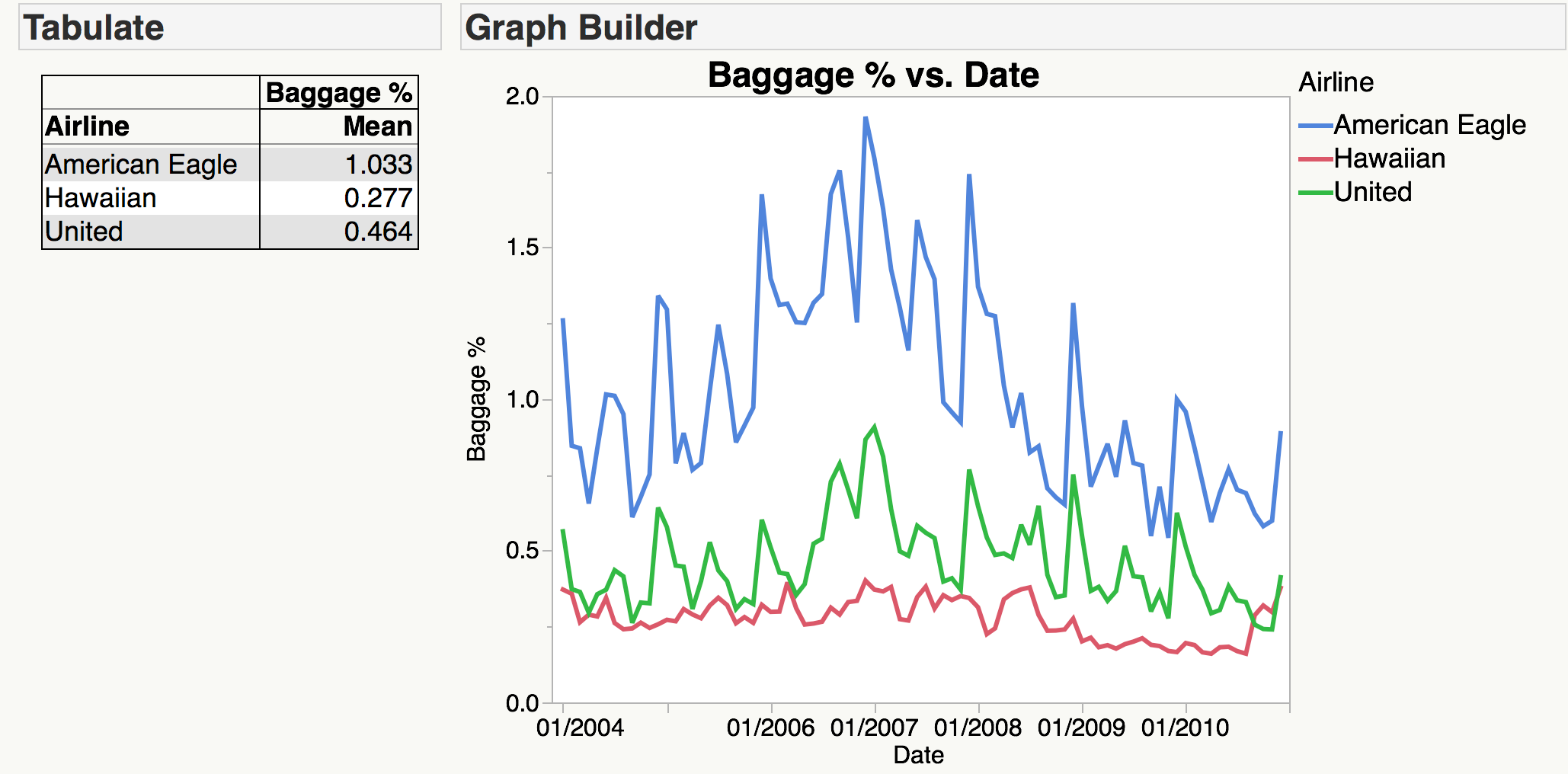
Task: Click the Airline legend title
Action: (1336, 82)
